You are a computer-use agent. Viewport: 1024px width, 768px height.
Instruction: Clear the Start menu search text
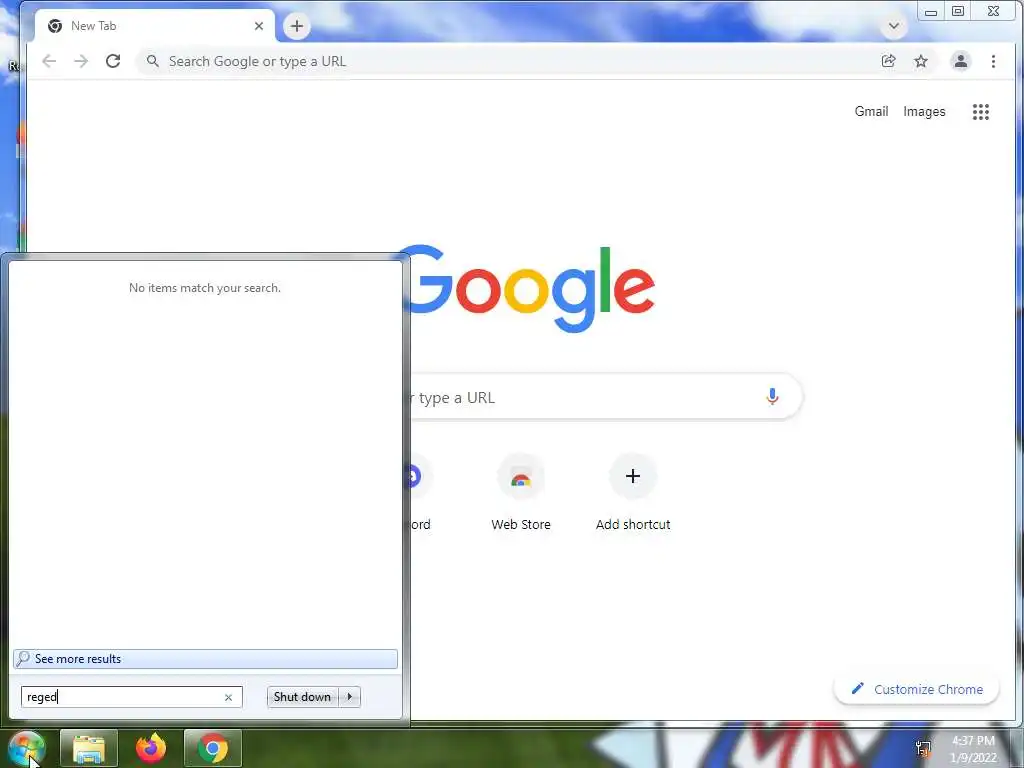(x=229, y=697)
